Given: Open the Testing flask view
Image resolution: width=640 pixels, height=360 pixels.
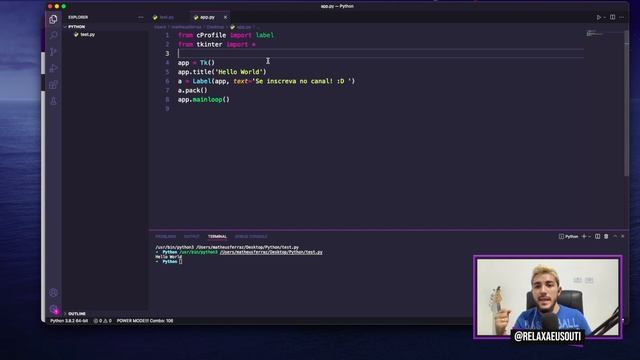Looking at the screenshot, I should pyautogui.click(x=53, y=101).
